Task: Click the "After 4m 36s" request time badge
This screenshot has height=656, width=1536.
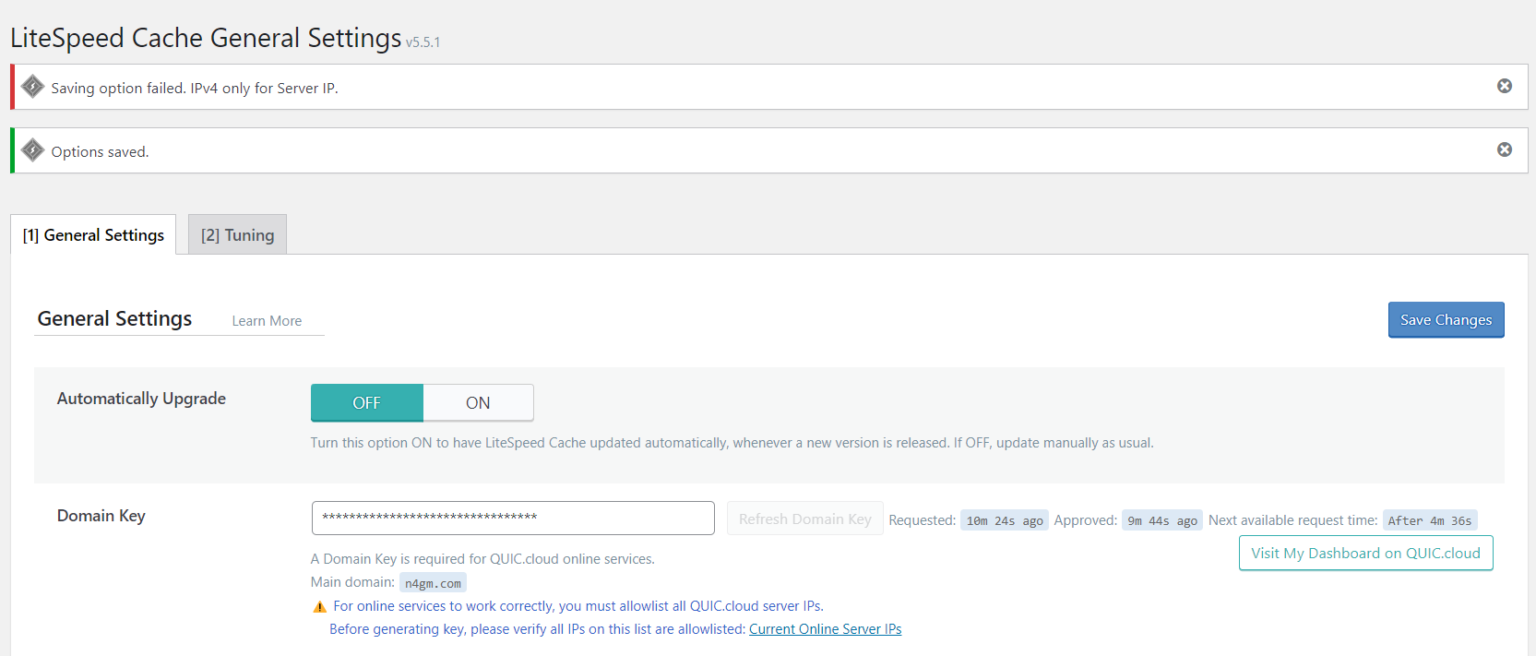Action: click(1432, 519)
